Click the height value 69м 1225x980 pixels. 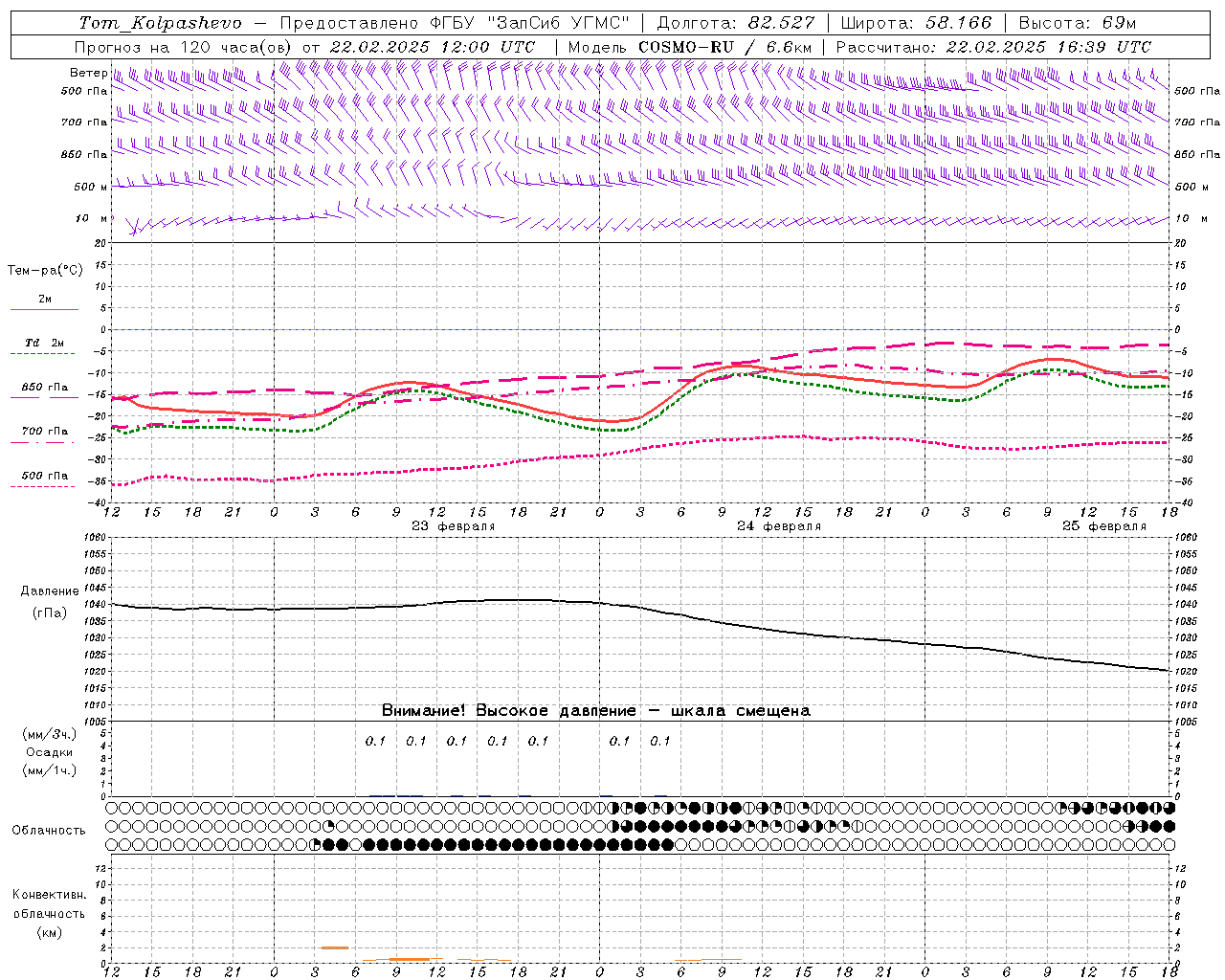(1117, 23)
